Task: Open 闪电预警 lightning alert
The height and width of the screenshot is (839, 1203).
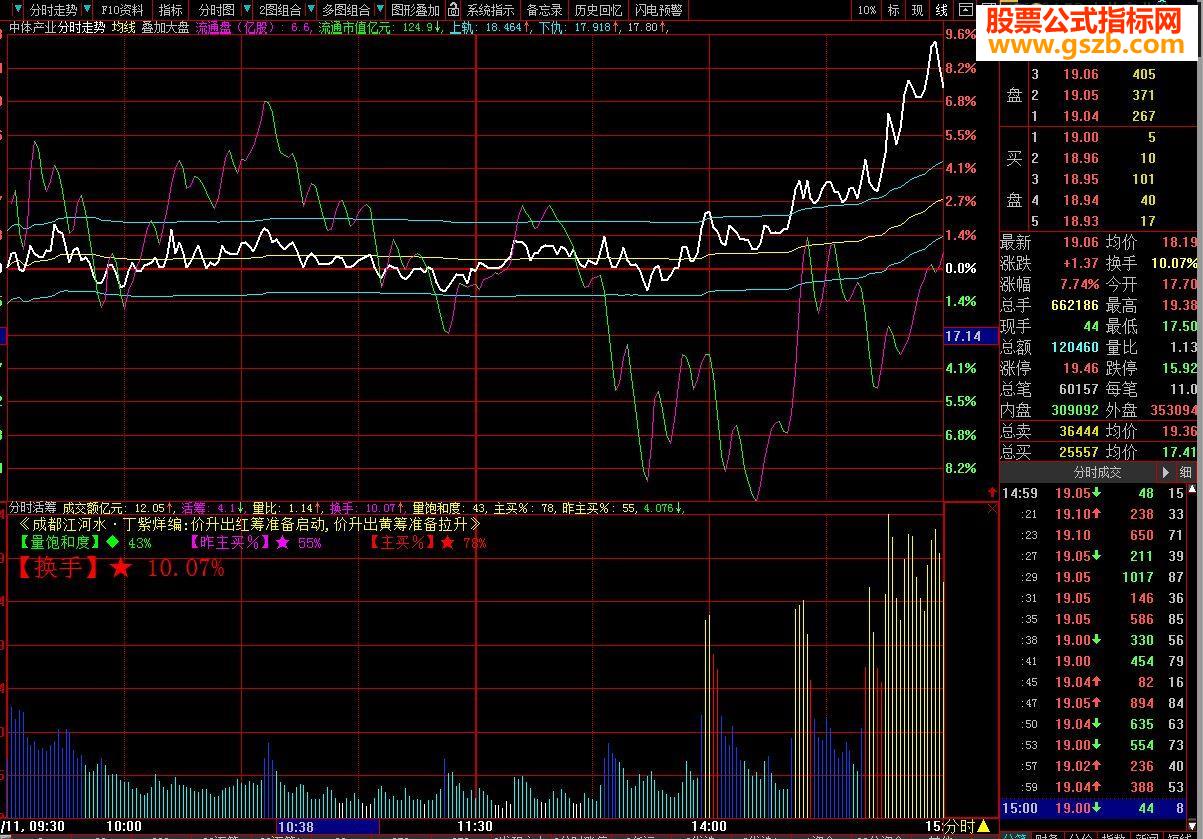Action: (x=660, y=10)
